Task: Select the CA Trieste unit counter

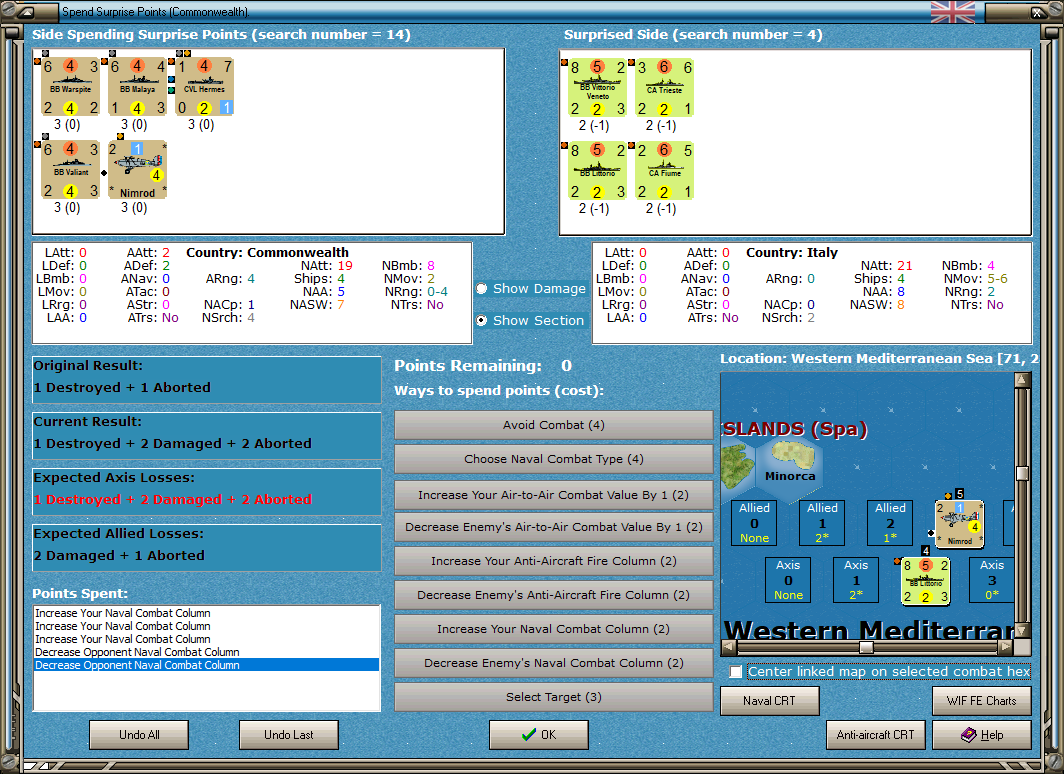Action: pyautogui.click(x=664, y=88)
